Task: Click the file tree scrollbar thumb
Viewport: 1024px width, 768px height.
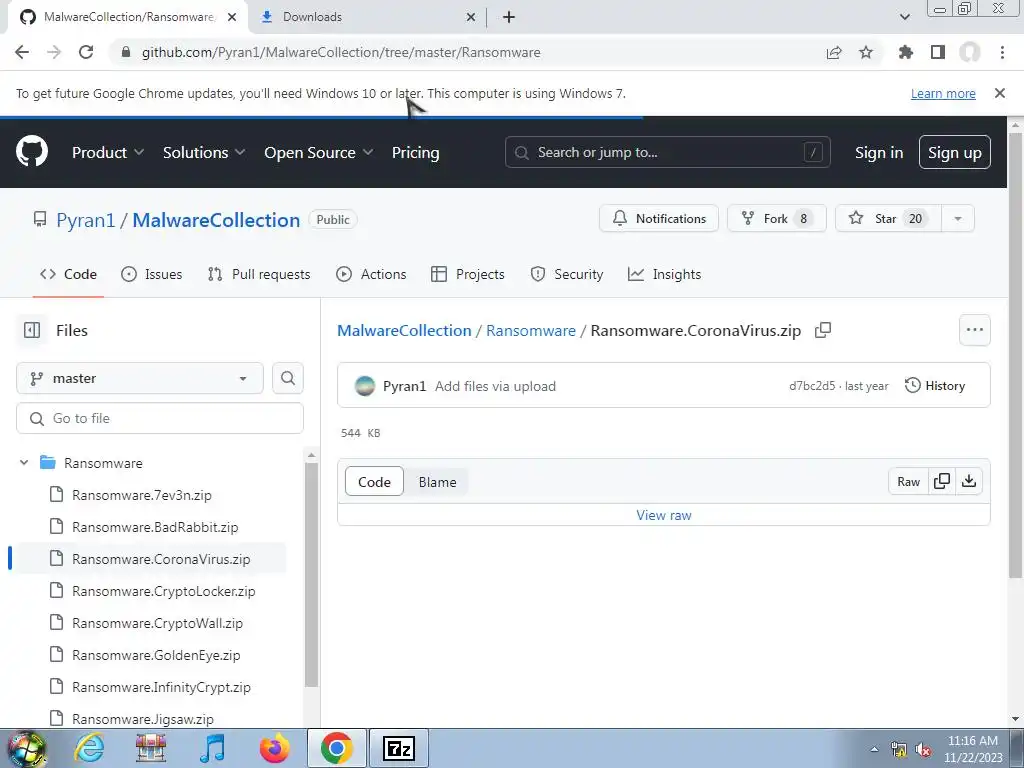Action: point(312,575)
